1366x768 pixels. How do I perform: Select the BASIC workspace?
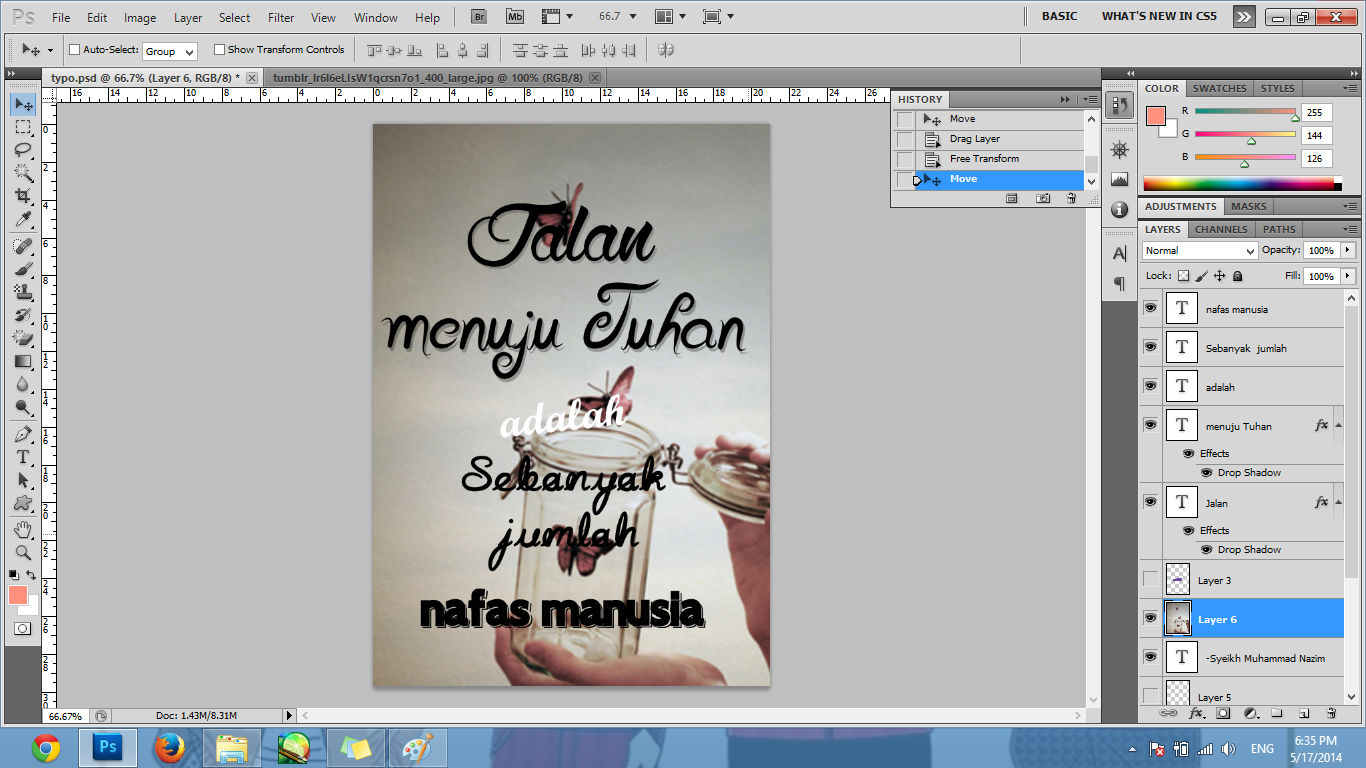pos(1060,17)
